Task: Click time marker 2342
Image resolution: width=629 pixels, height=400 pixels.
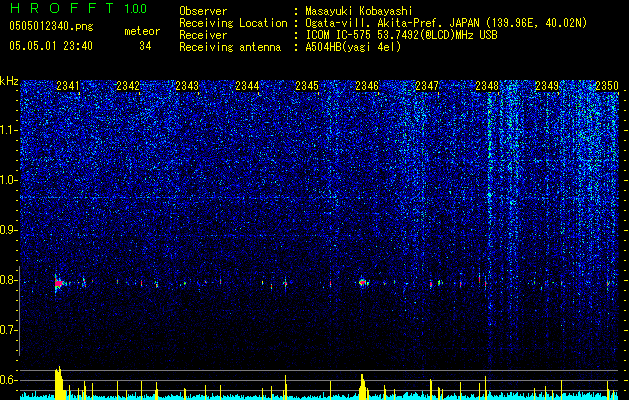Action: tap(128, 85)
